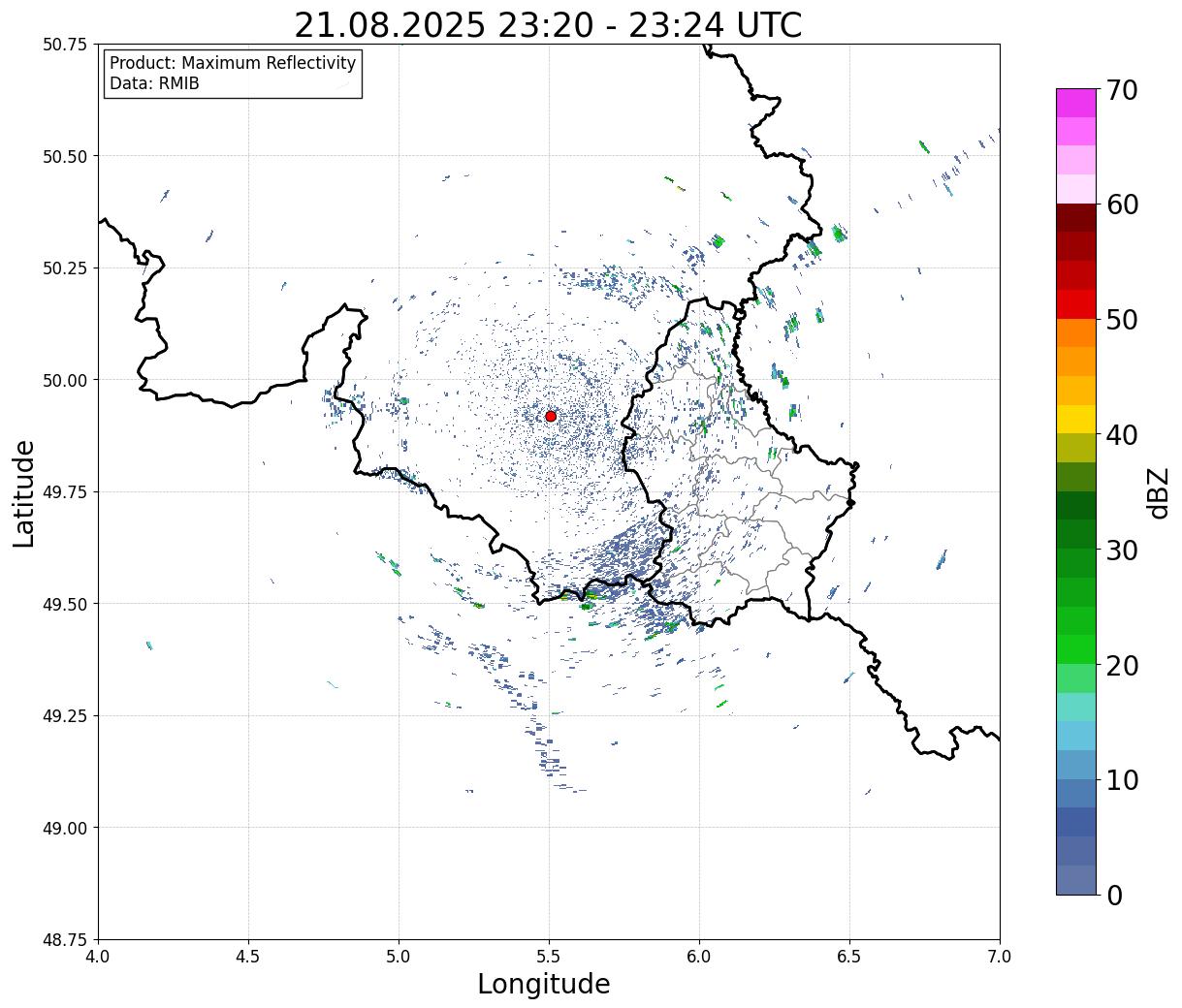Click the pale pink swatch just above 60 dBZ
Image resolution: width=1182 pixels, height=1008 pixels.
1076,189
